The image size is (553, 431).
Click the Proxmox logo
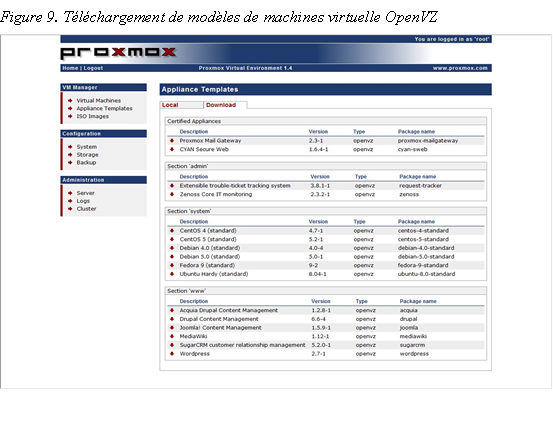click(x=118, y=53)
